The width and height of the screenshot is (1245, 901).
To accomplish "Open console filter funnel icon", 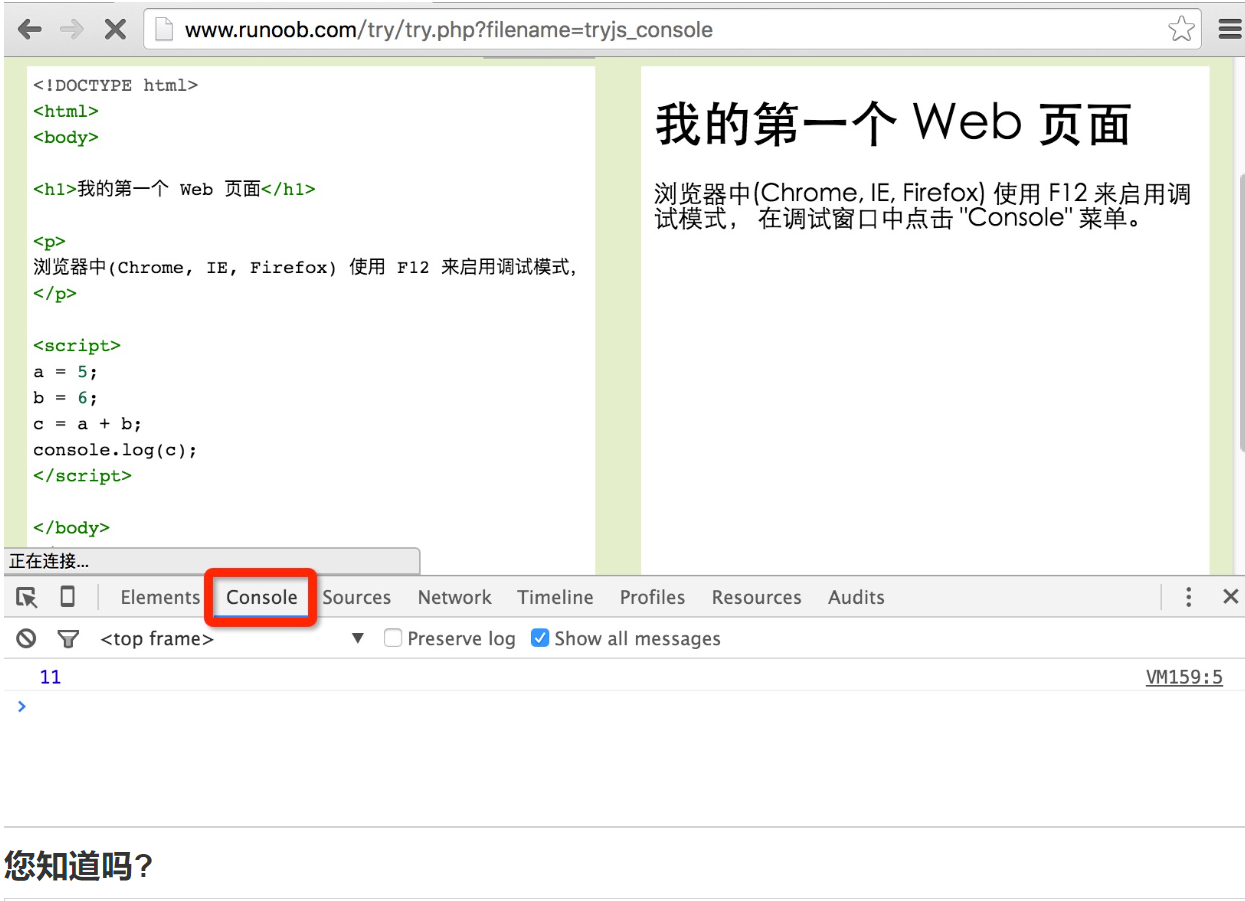I will click(x=68, y=638).
